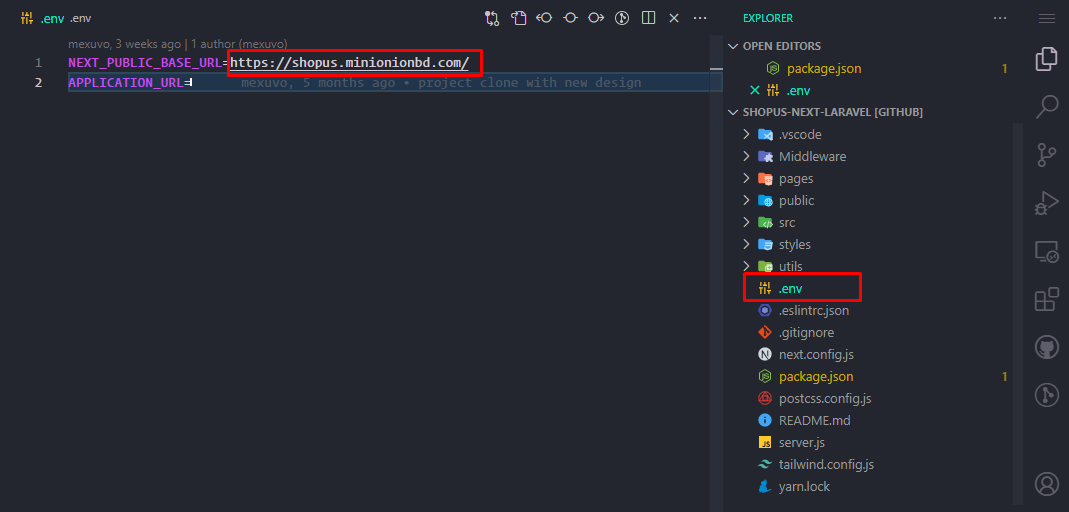Expand the Middleware folder
Screen dimensions: 1069x512
811,156
